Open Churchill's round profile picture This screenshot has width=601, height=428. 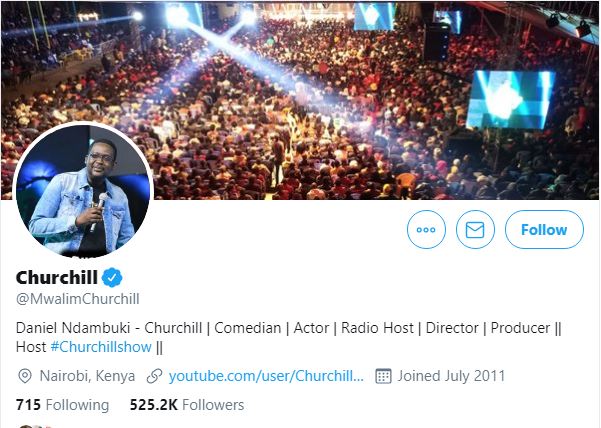[82, 192]
